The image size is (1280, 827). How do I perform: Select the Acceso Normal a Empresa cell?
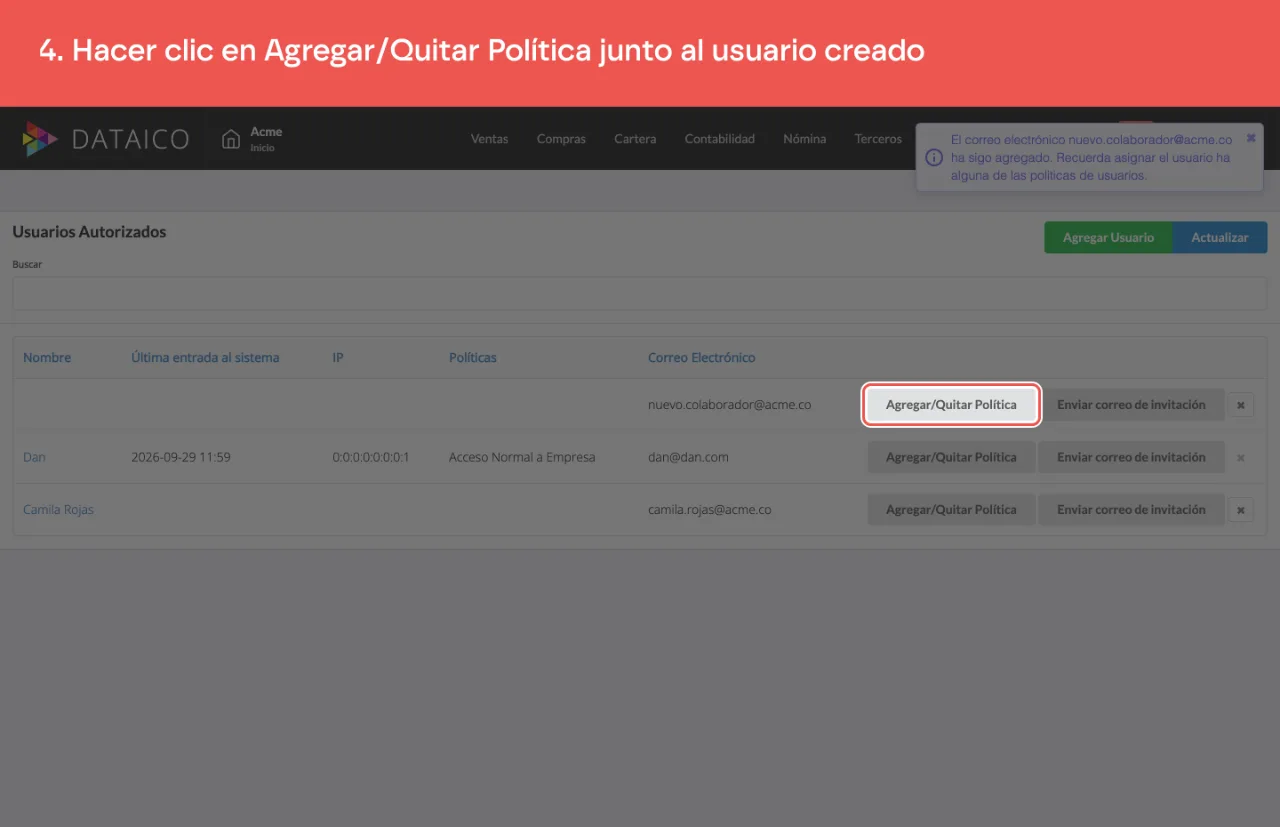click(522, 457)
